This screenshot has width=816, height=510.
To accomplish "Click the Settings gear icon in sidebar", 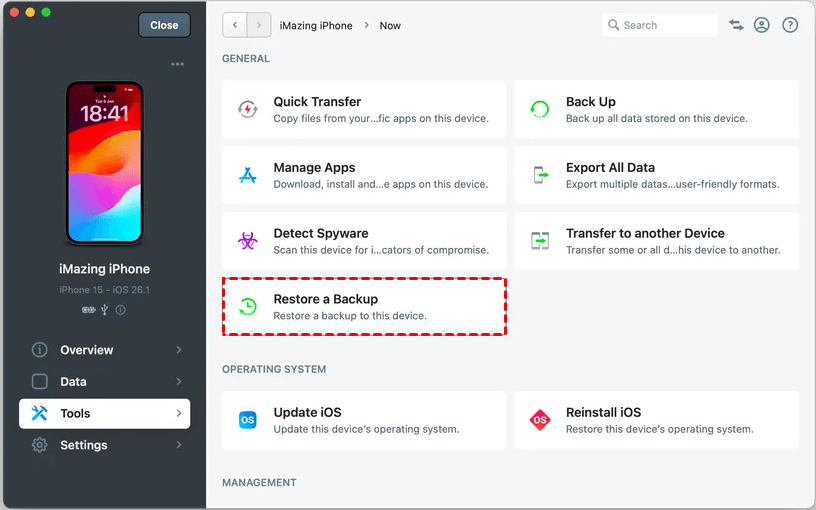I will [40, 445].
